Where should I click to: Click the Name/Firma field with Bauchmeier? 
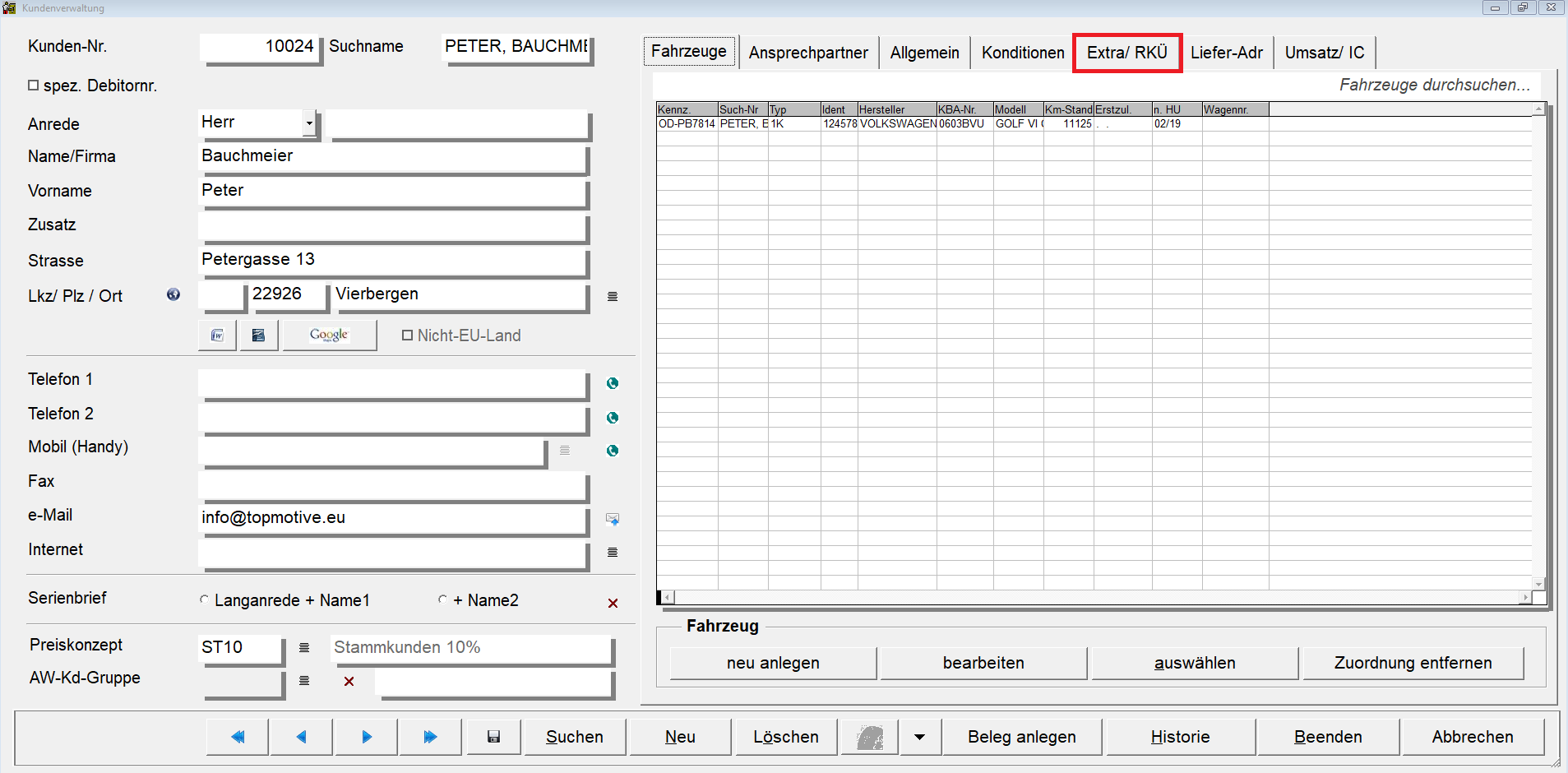tap(393, 157)
